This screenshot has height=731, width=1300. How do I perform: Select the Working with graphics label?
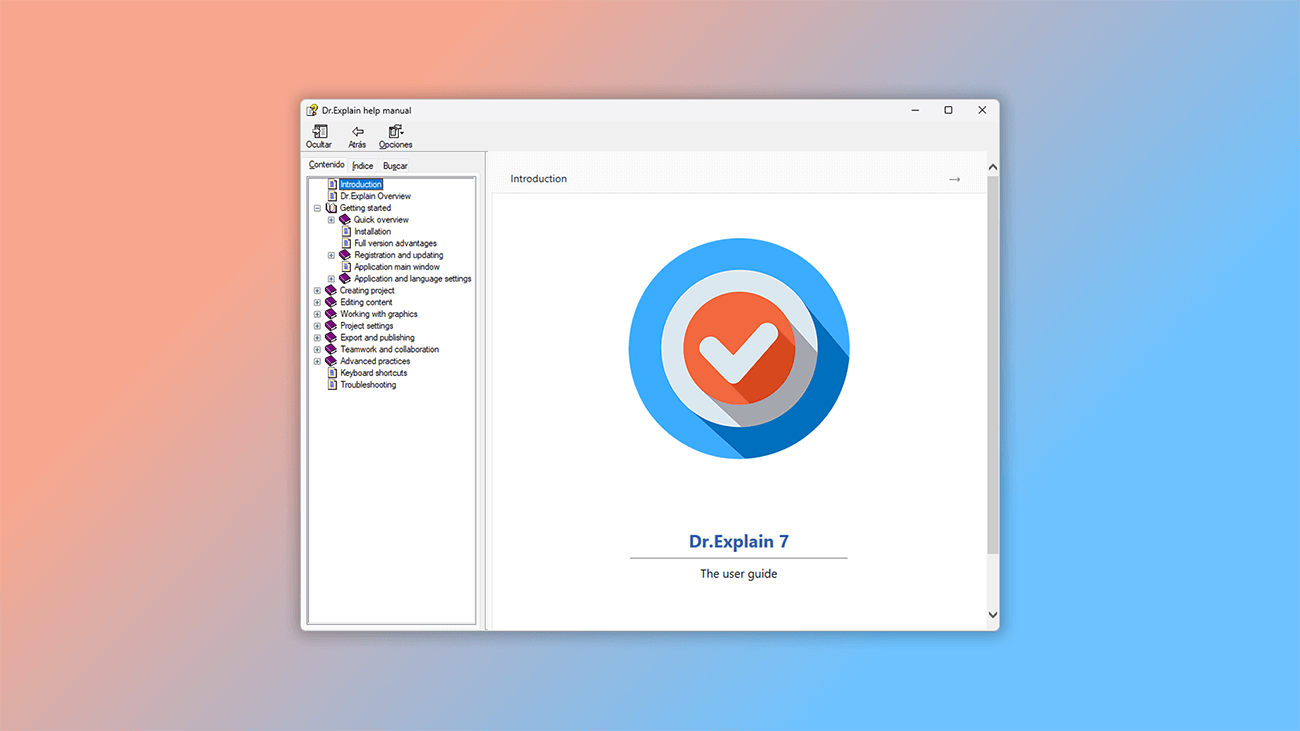click(x=379, y=314)
